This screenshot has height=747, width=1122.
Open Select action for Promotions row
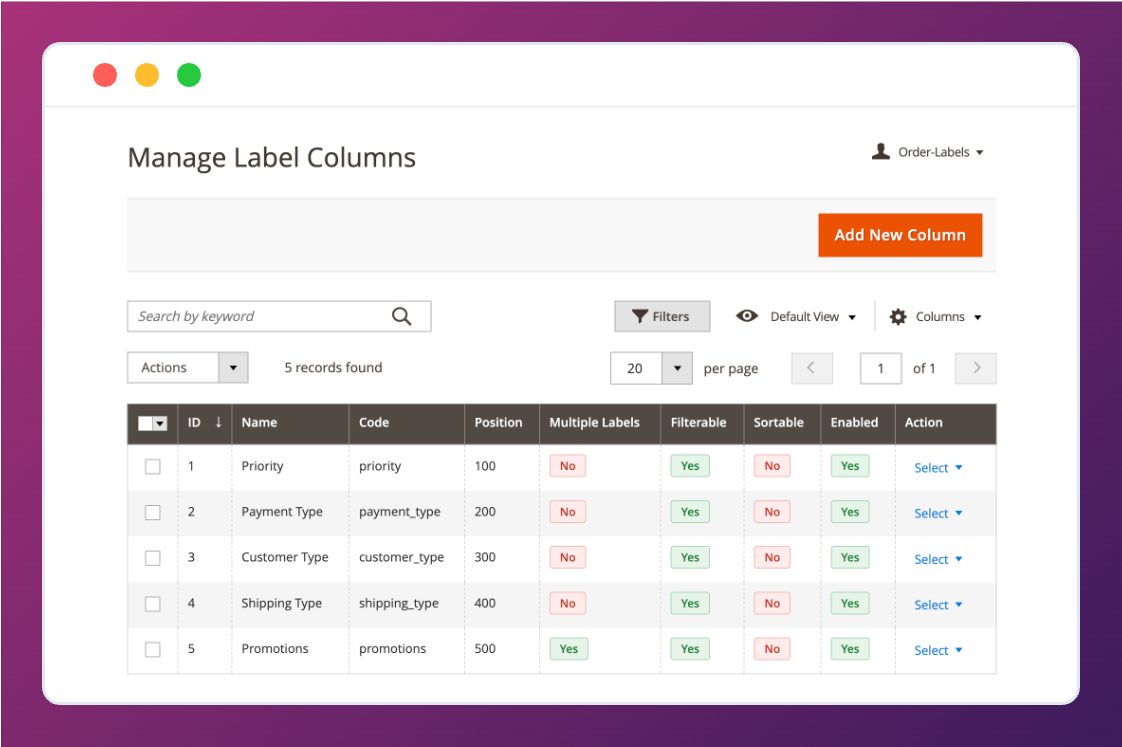[938, 650]
